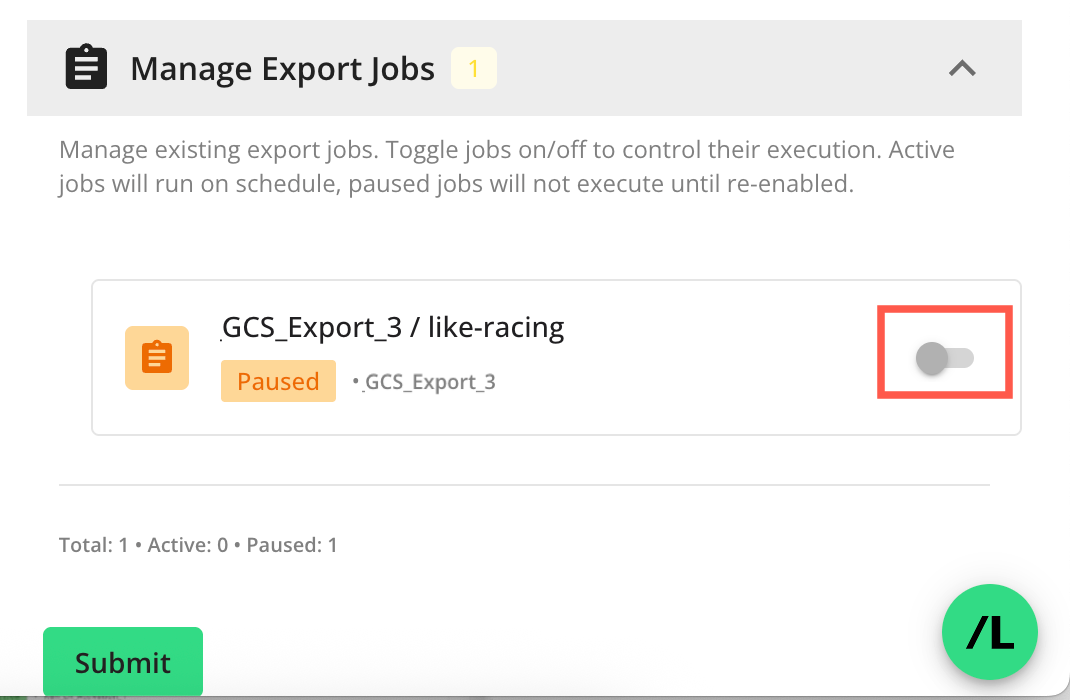Click the orange Paused status badge

point(278,382)
